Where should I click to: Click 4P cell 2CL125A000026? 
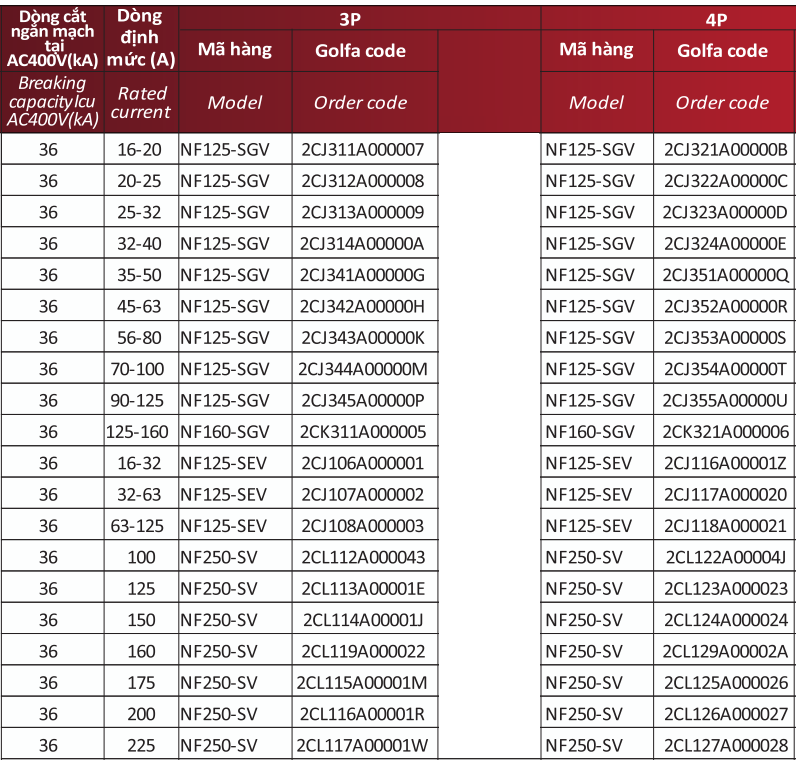tap(726, 683)
